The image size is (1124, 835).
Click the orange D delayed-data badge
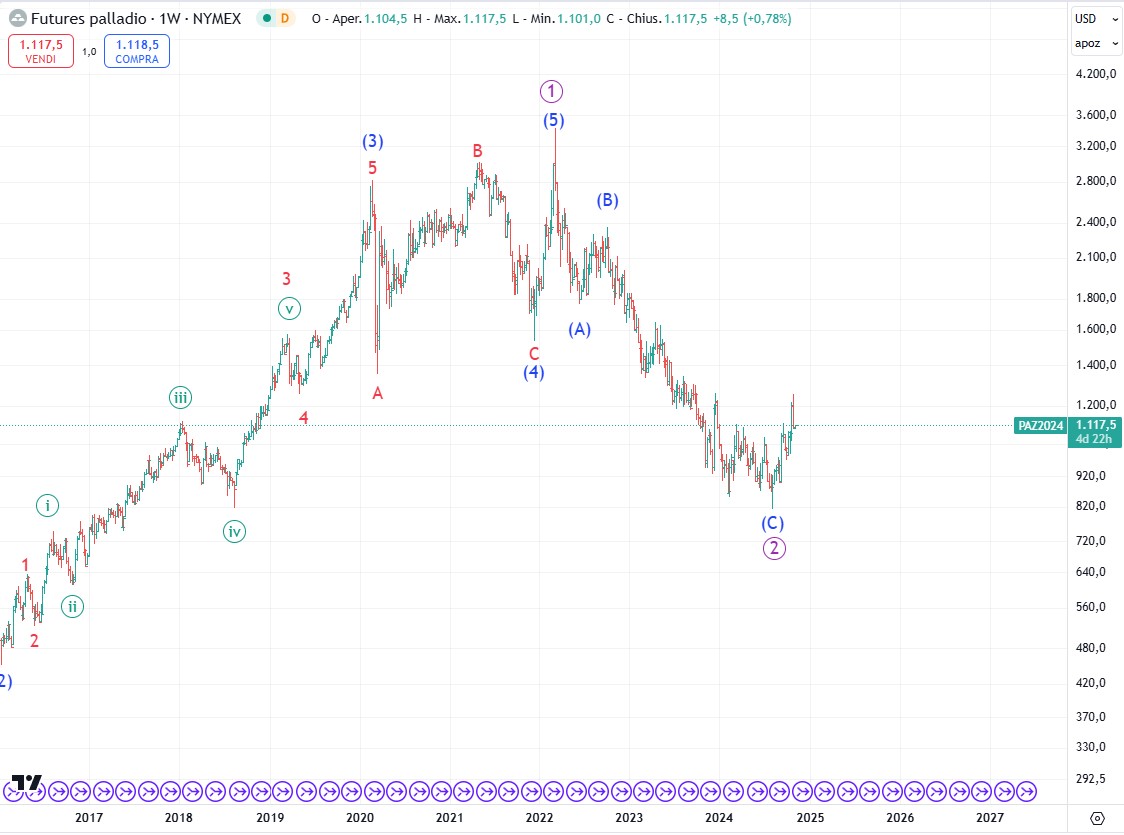(285, 19)
